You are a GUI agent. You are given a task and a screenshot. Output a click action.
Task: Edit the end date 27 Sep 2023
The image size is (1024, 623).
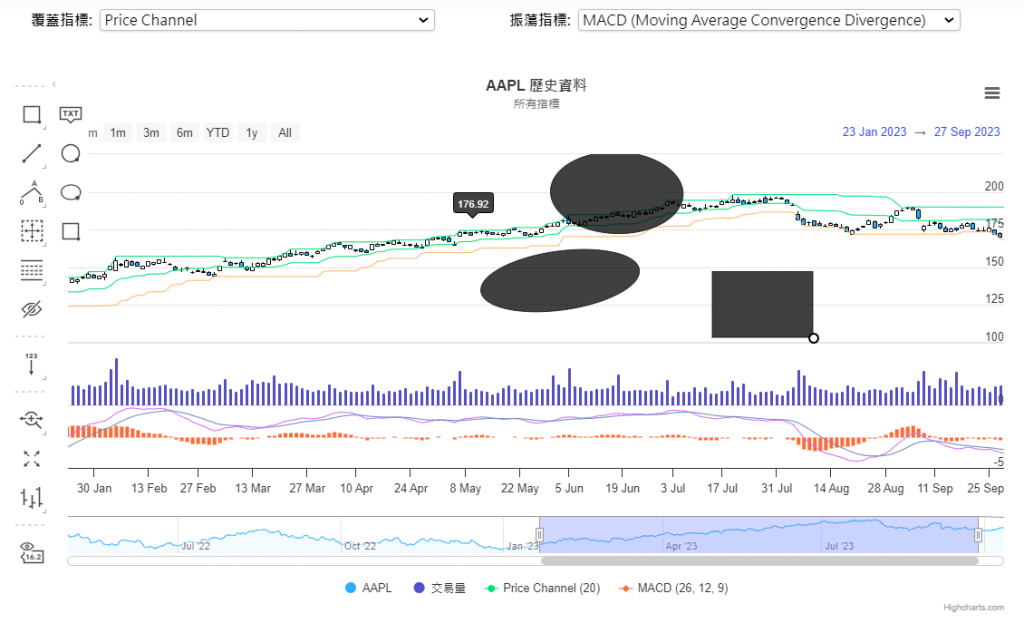967,132
